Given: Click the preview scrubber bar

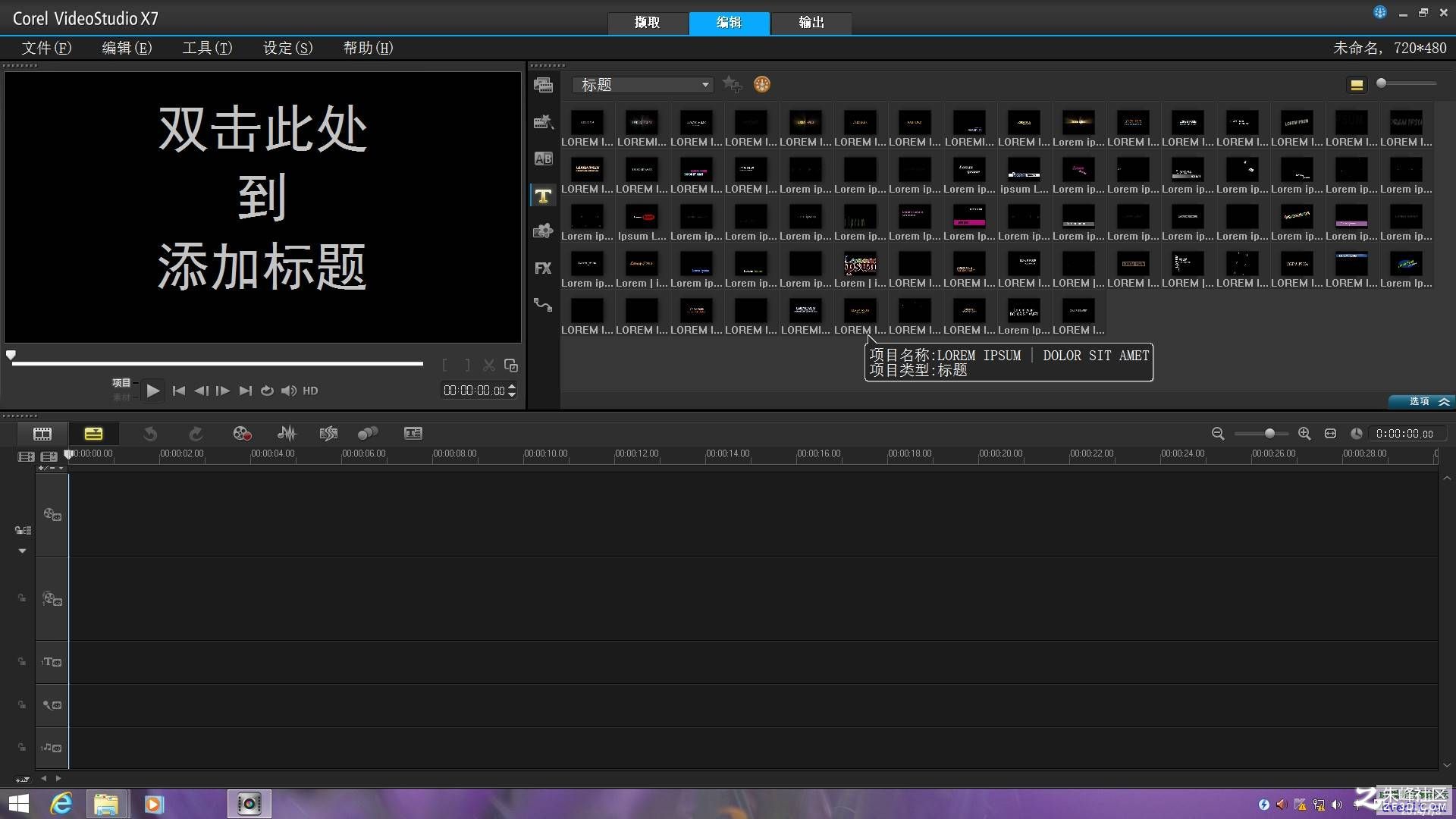Looking at the screenshot, I should (218, 363).
